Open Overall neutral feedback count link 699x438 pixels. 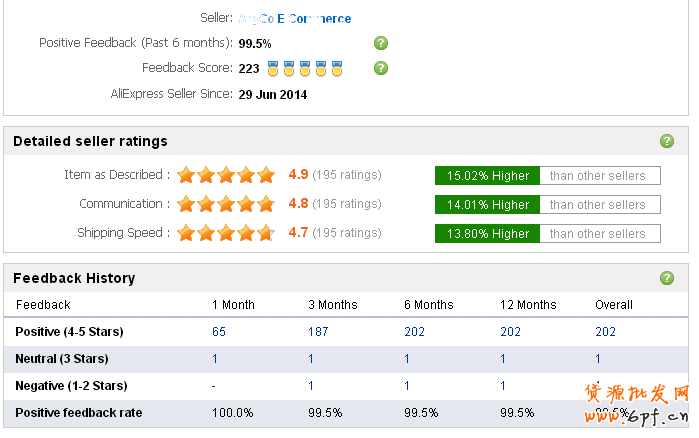(x=598, y=359)
